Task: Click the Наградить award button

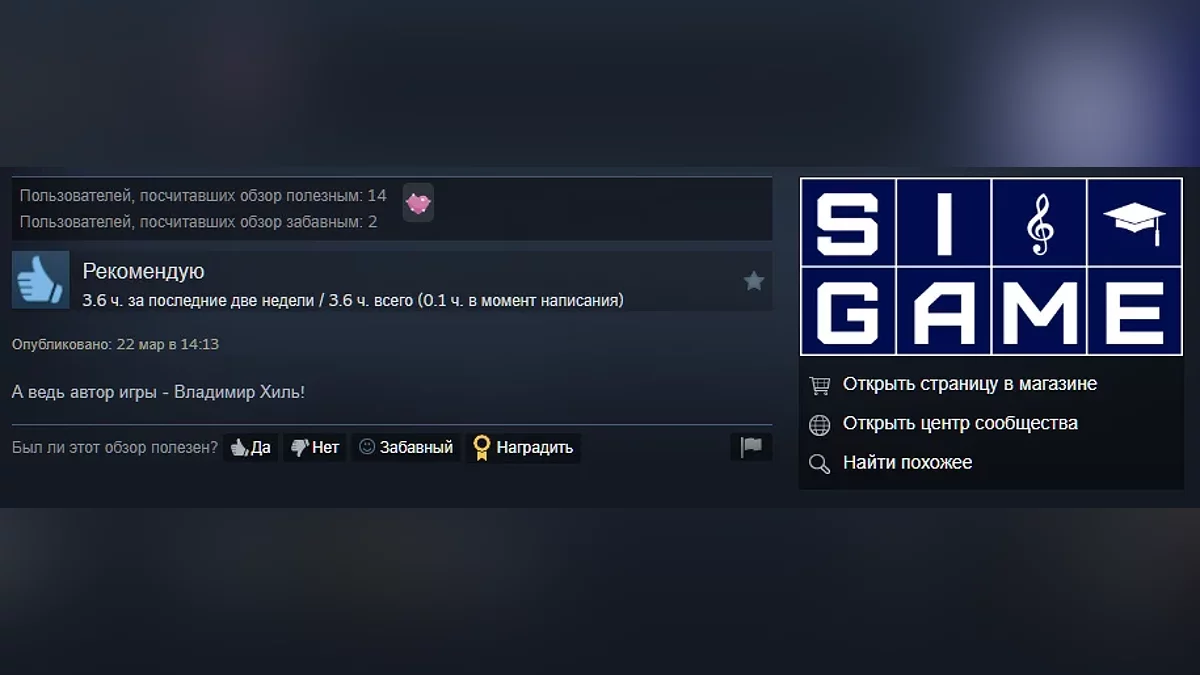Action: click(523, 448)
